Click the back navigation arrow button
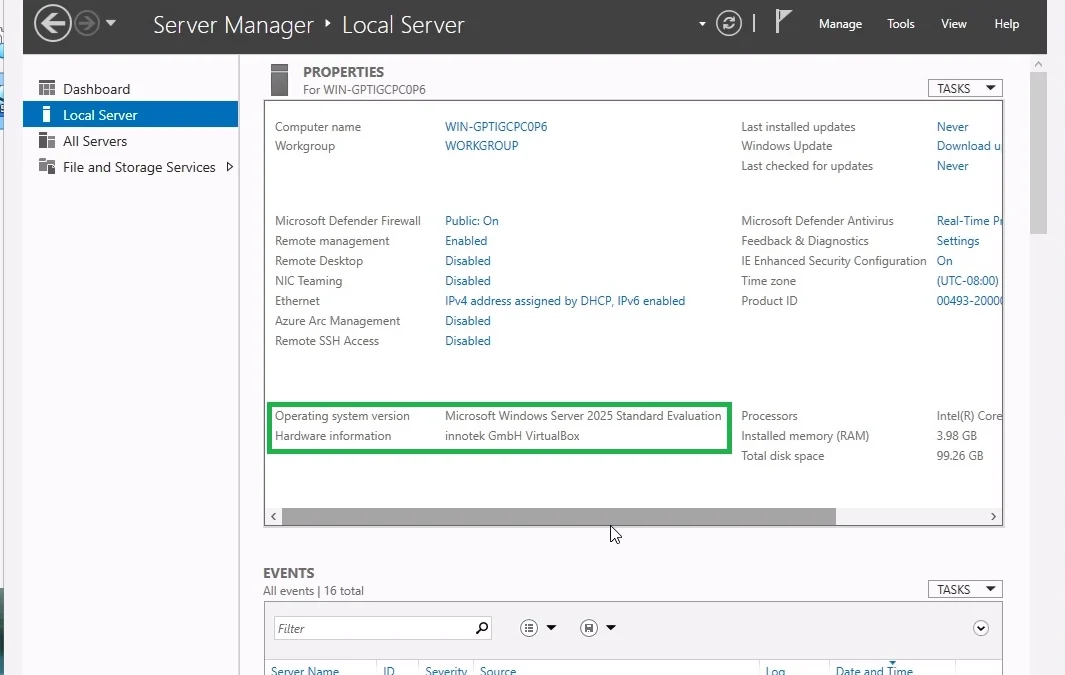1065x675 pixels. [52, 23]
